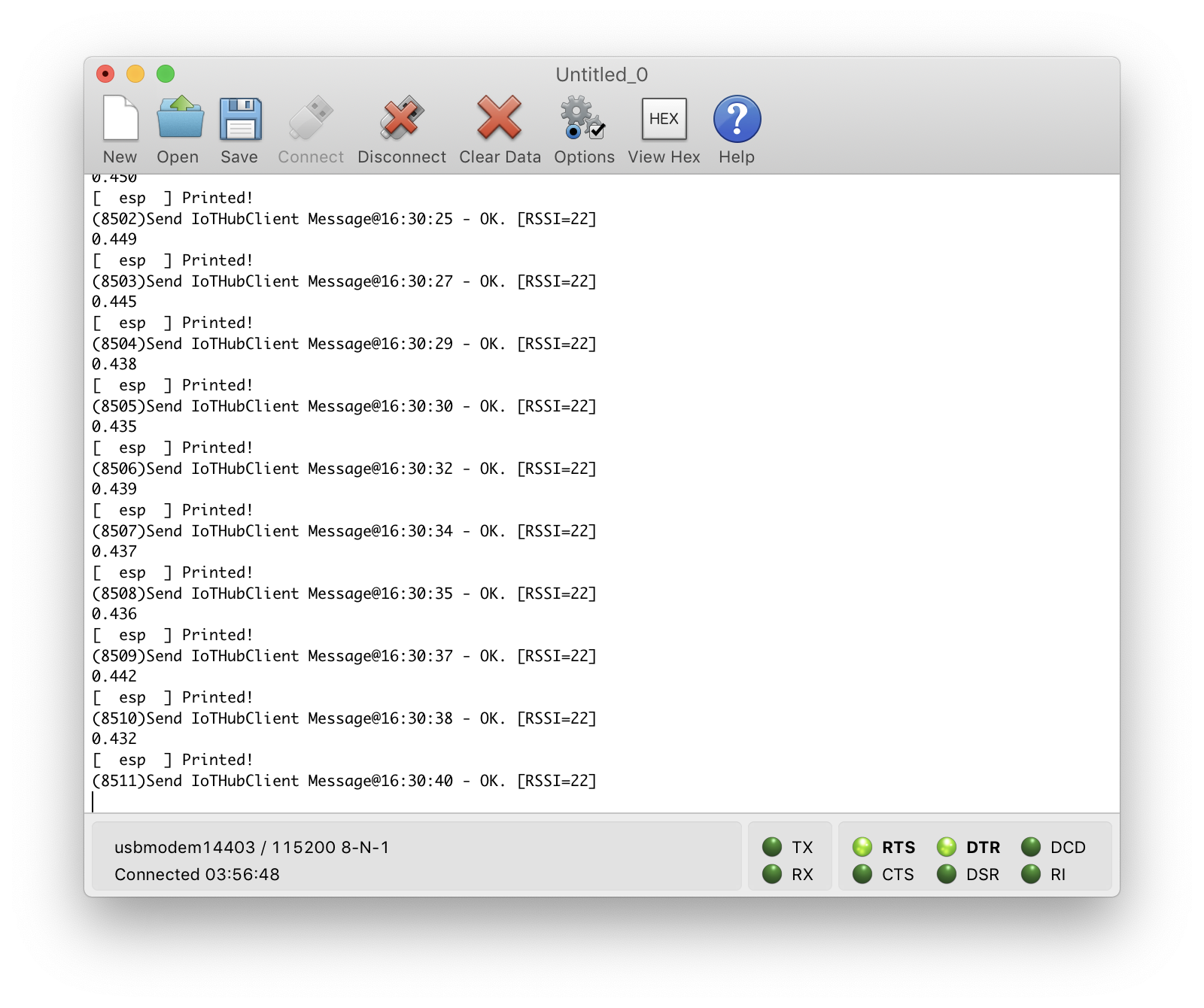Click the (8511)Send IoTHubClient Message line
Viewport: 1204px width, 1008px height.
(x=344, y=781)
